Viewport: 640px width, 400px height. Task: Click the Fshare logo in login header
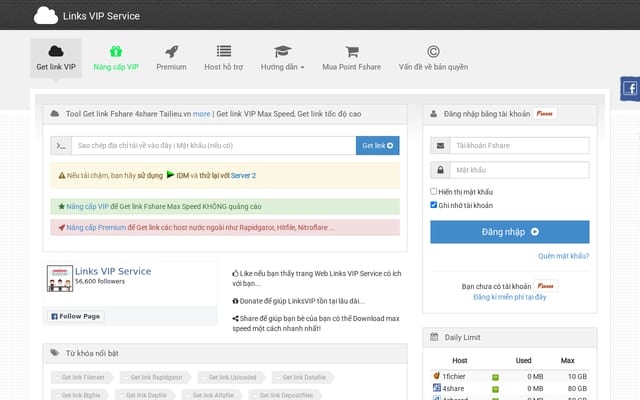[544, 113]
